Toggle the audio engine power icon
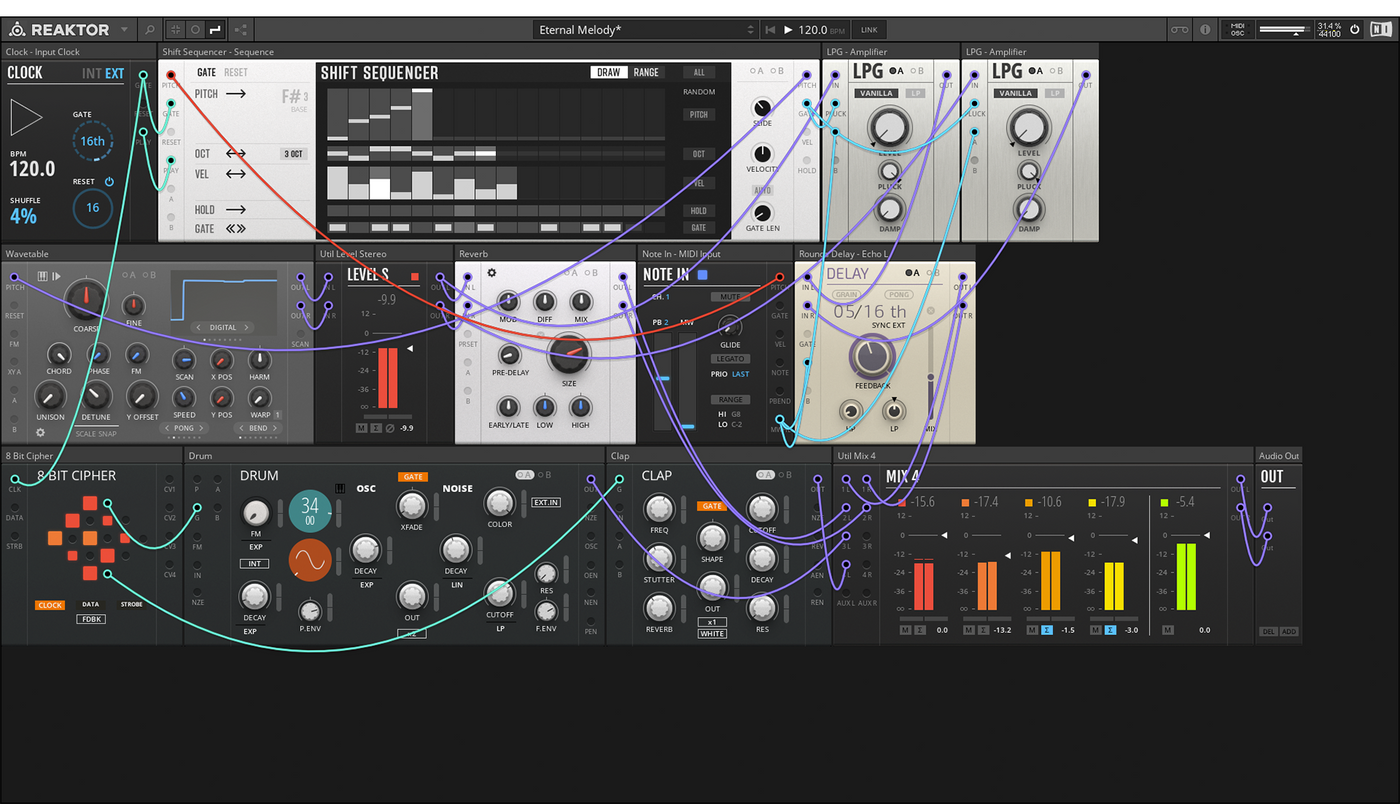The image size is (1400, 804). pos(1355,30)
